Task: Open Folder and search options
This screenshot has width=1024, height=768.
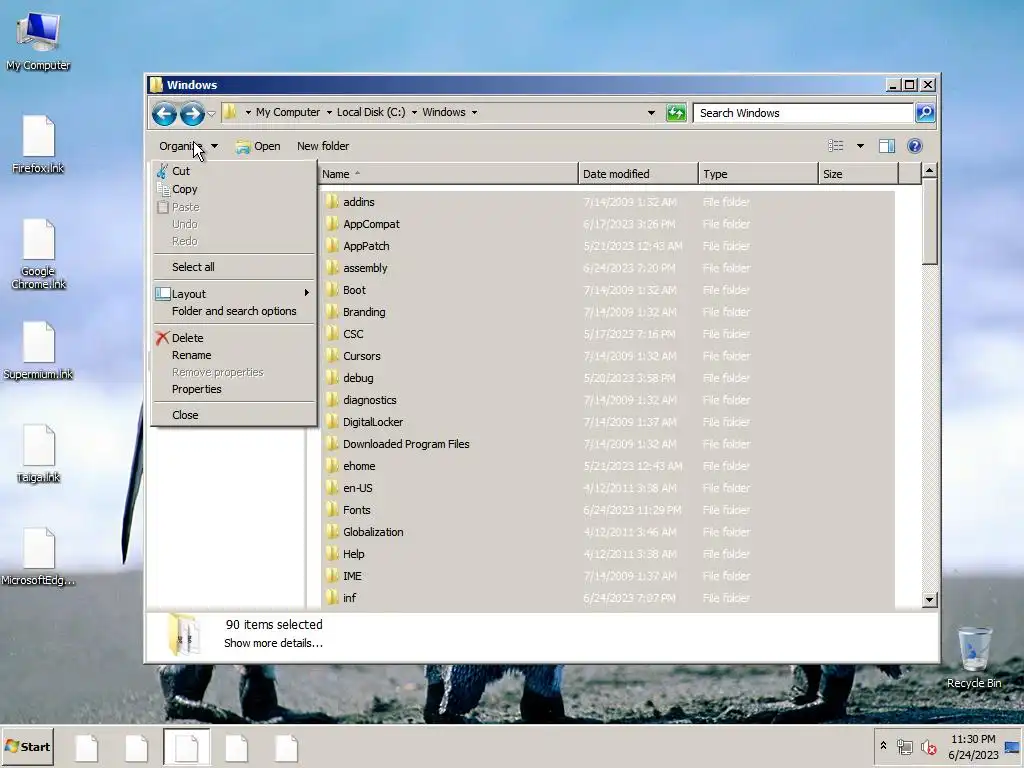Action: click(234, 312)
